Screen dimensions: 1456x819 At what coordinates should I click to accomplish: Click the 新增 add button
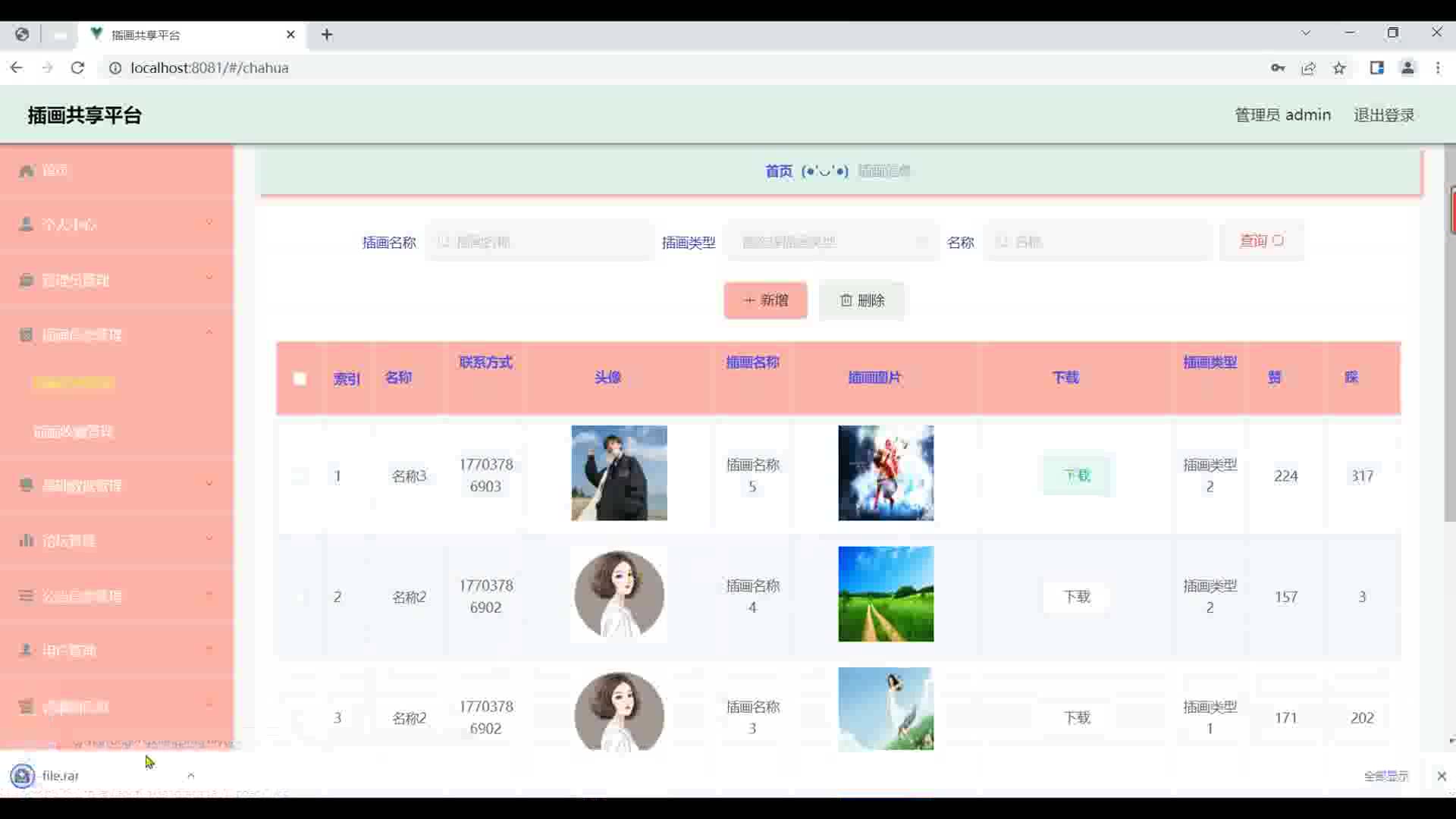[765, 300]
